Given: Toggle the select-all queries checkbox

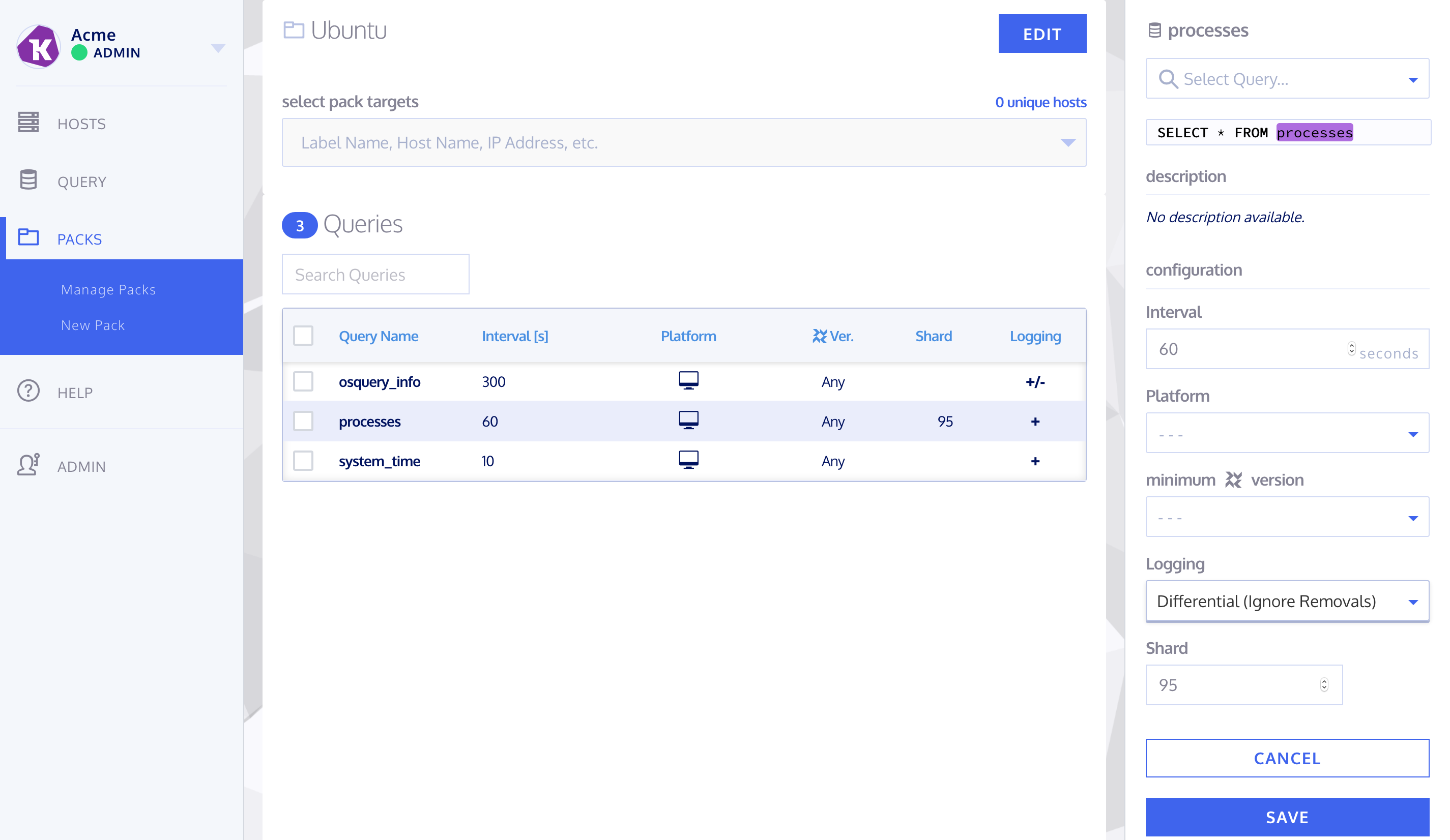Looking at the screenshot, I should tap(303, 335).
